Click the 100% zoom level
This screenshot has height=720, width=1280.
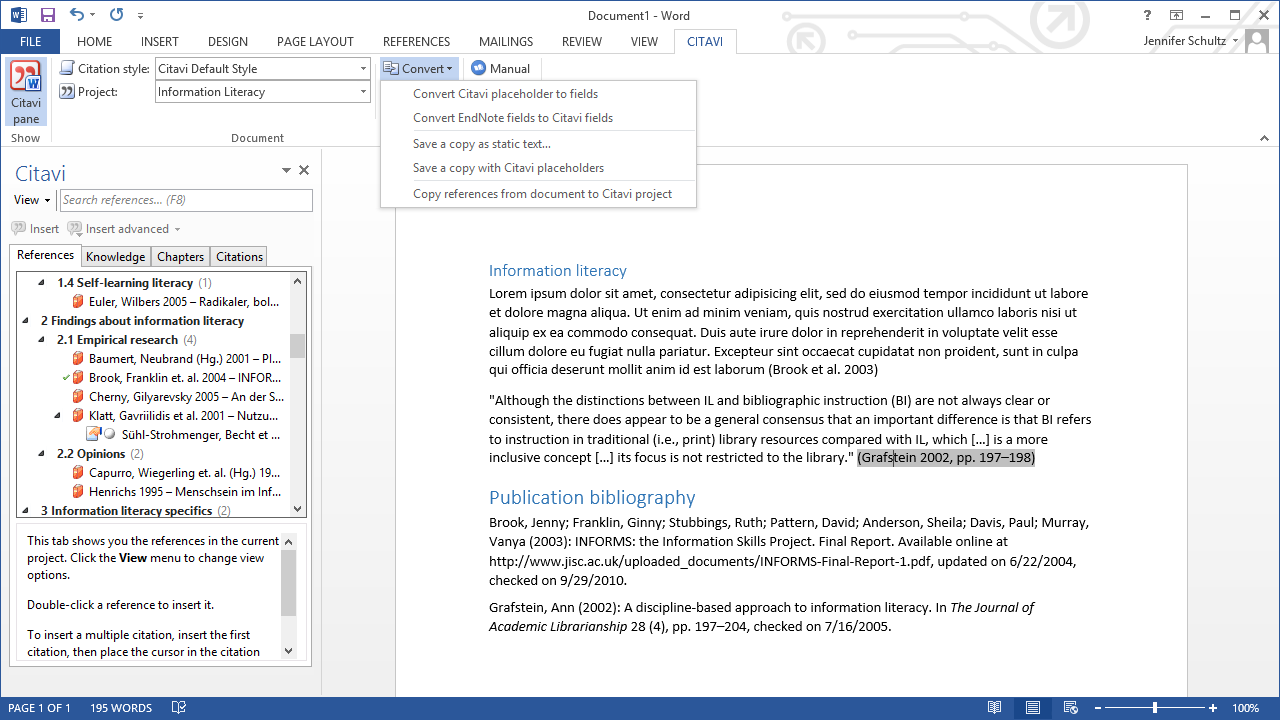click(1246, 708)
